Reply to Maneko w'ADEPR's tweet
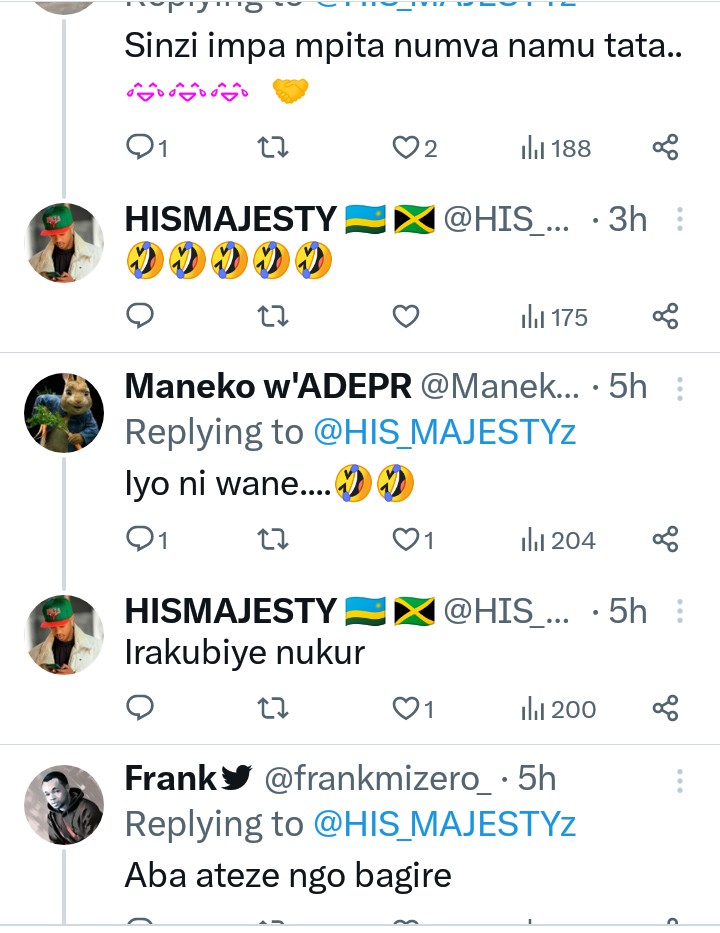720x933 pixels. pos(141,540)
